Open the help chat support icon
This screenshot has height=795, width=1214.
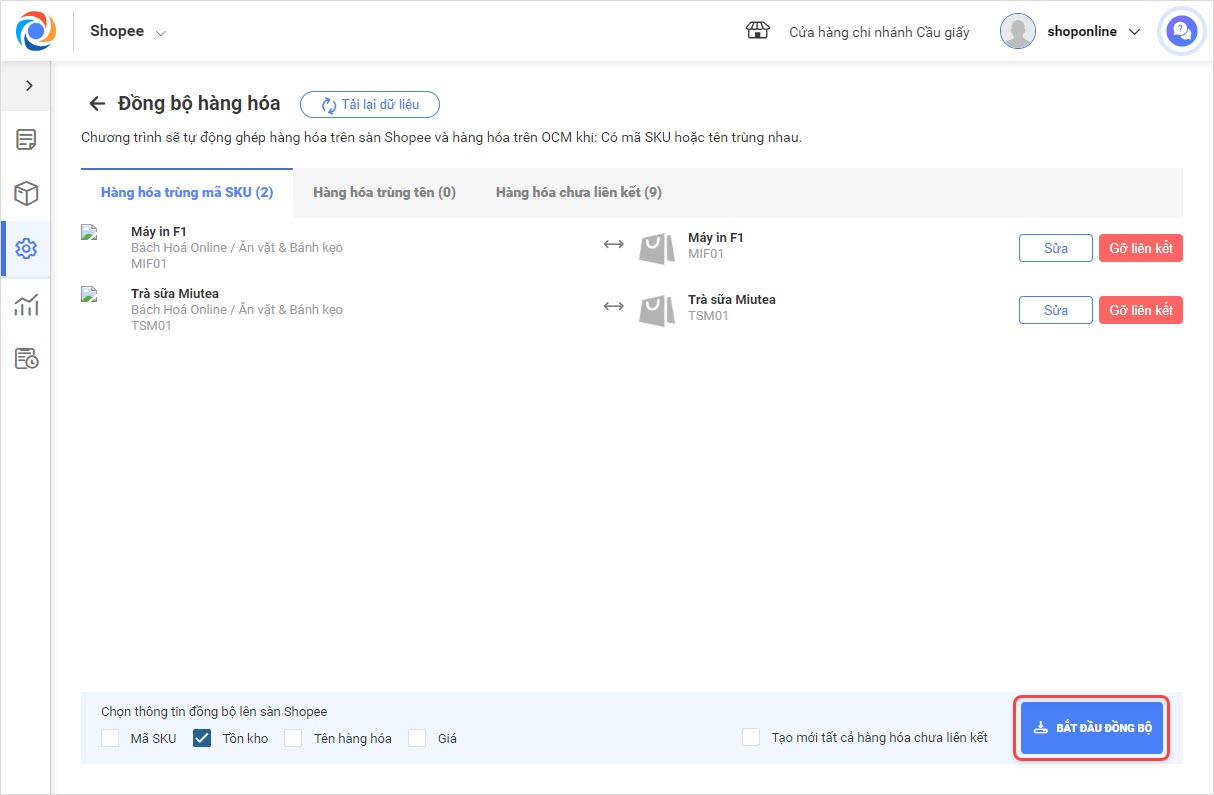(1181, 31)
